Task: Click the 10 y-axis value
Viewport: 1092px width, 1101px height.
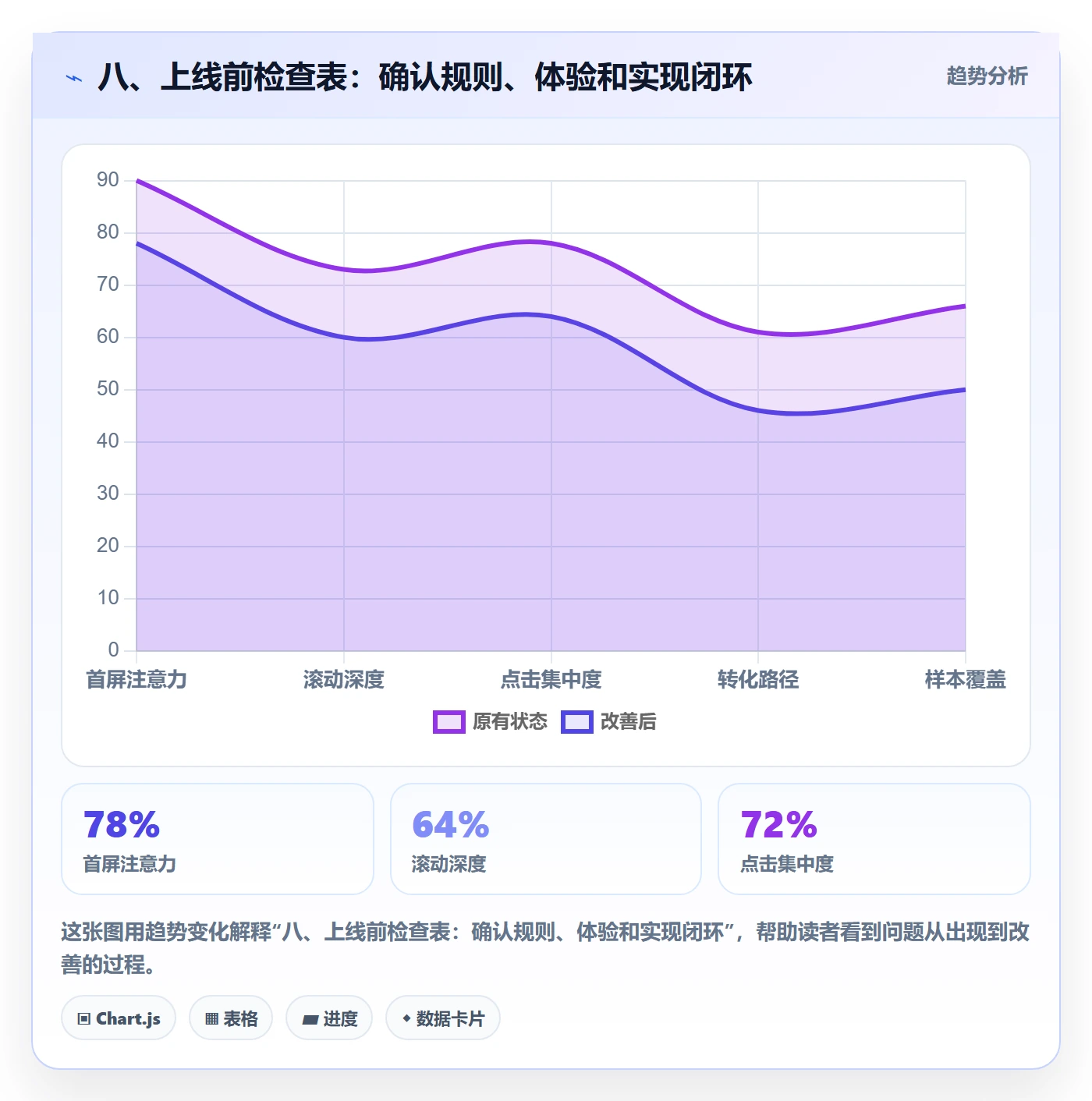Action: click(x=108, y=598)
